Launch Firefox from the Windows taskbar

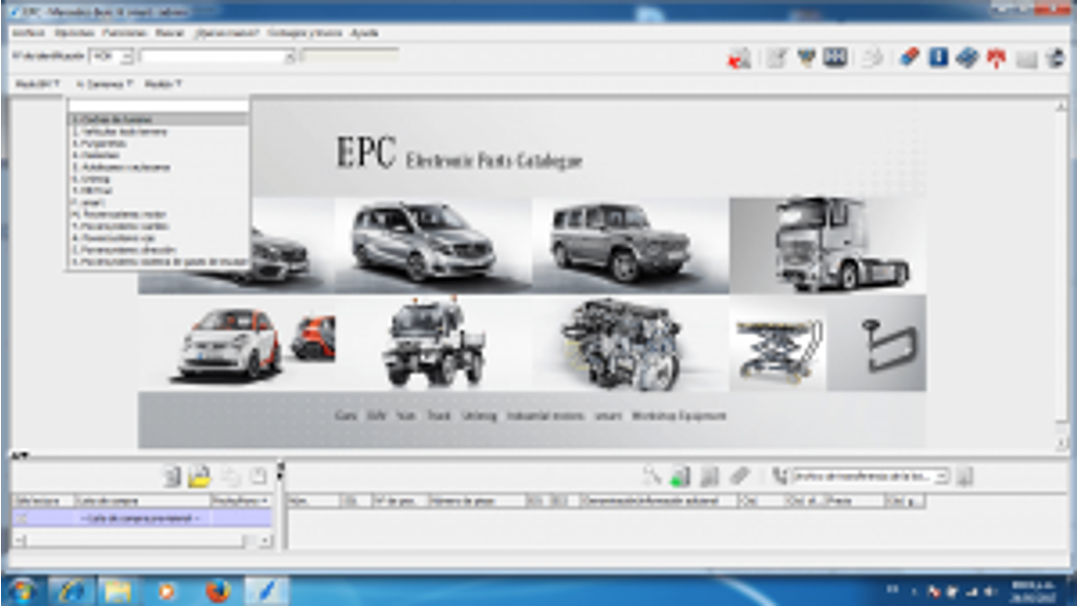pyautogui.click(x=218, y=591)
